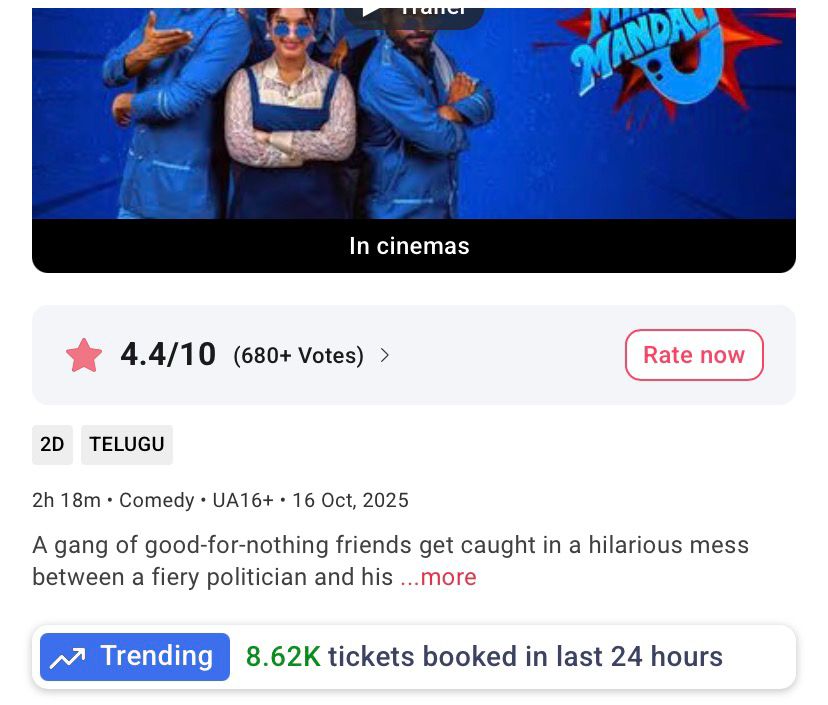Click the 4.4/10 rating score
The width and height of the screenshot is (828, 705).
coord(168,354)
